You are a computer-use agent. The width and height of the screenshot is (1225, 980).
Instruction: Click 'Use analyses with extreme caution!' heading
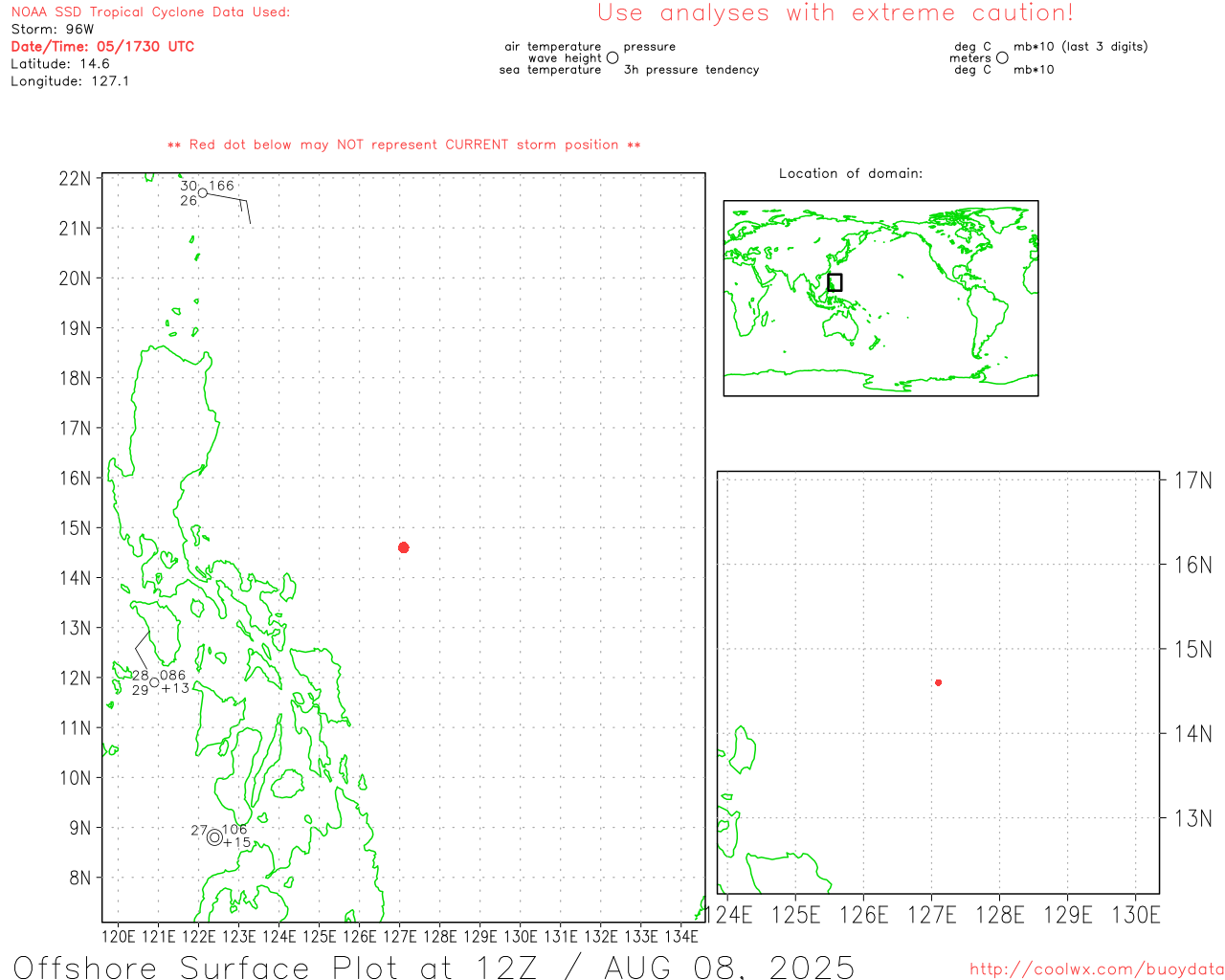(835, 13)
